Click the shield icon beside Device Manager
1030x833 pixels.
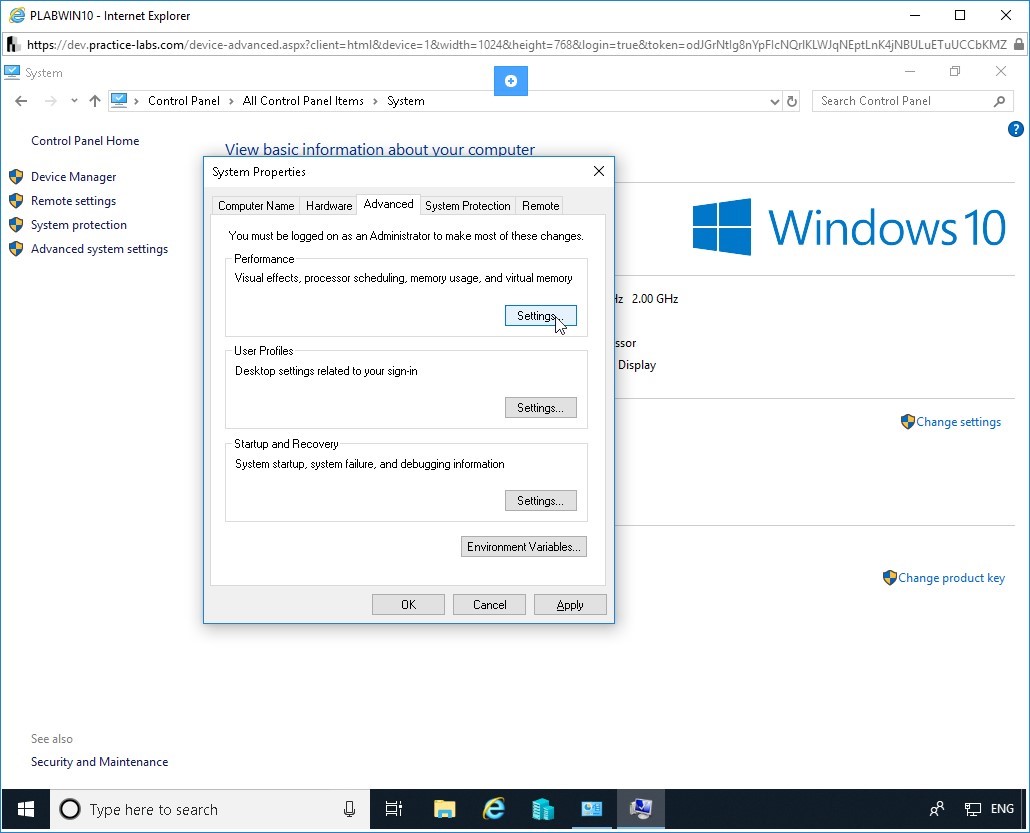[16, 177]
